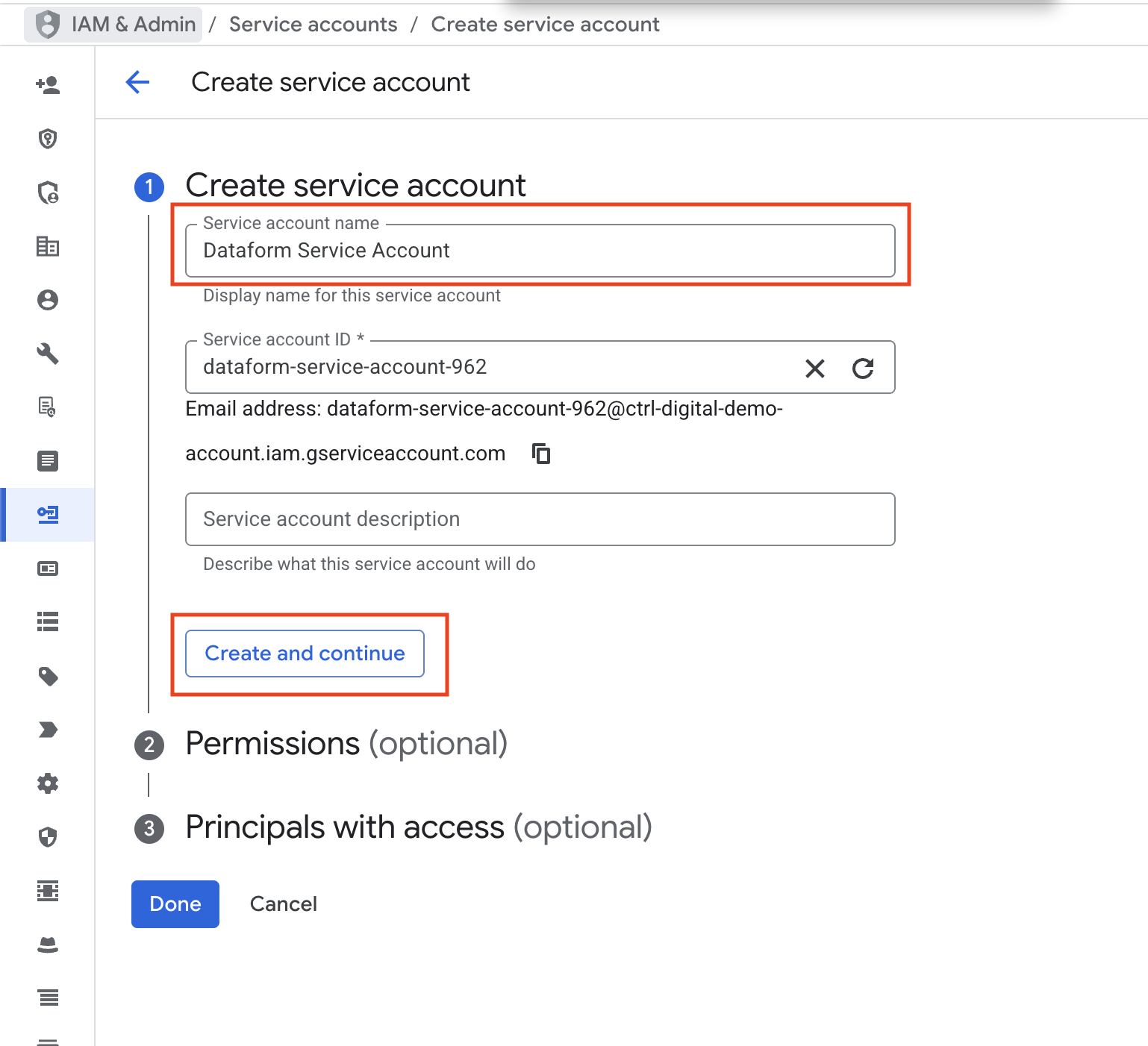The image size is (1148, 1046).
Task: Click the back arrow beside Create service account
Action: tap(138, 82)
